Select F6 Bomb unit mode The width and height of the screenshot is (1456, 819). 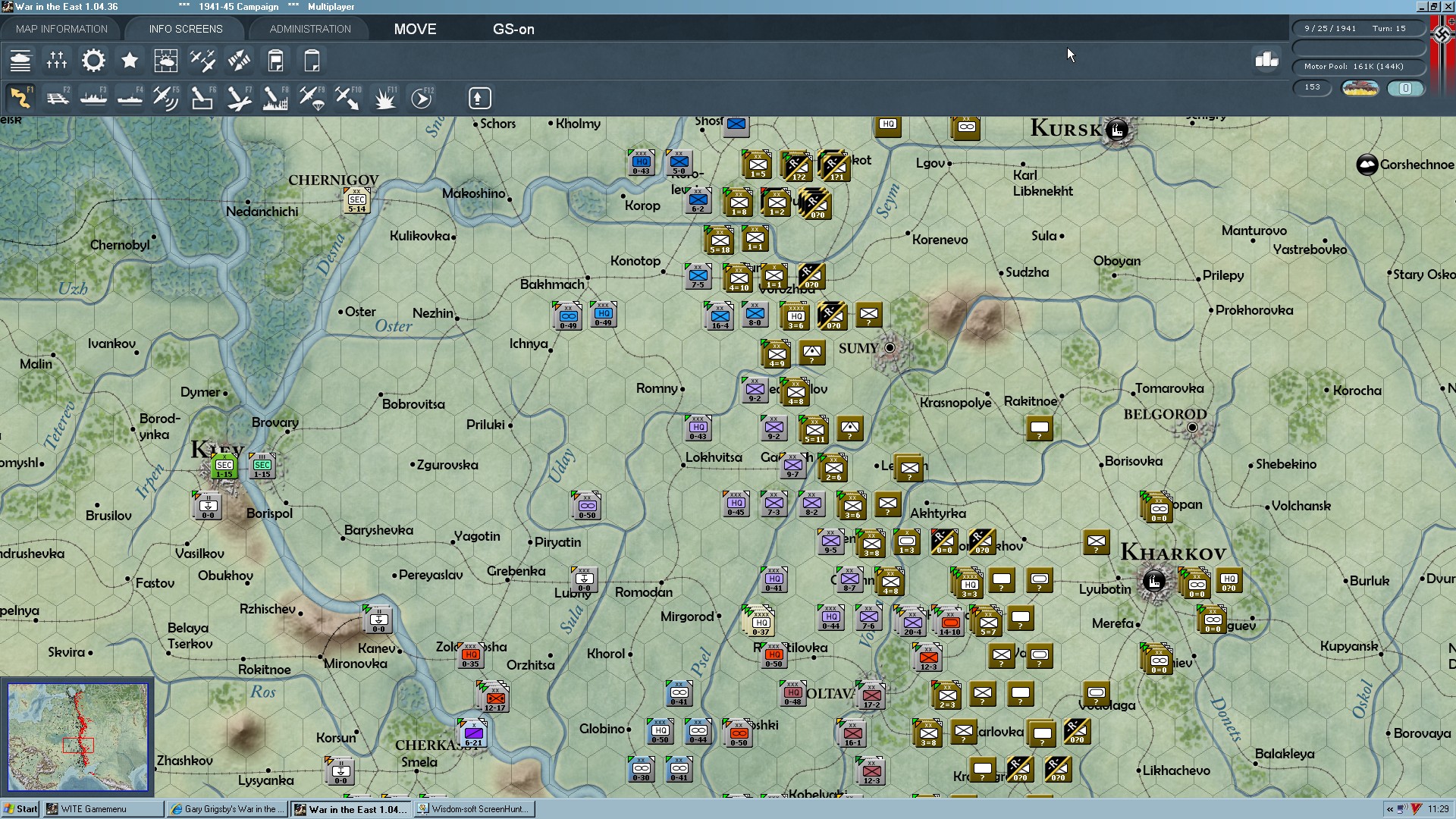point(202,99)
